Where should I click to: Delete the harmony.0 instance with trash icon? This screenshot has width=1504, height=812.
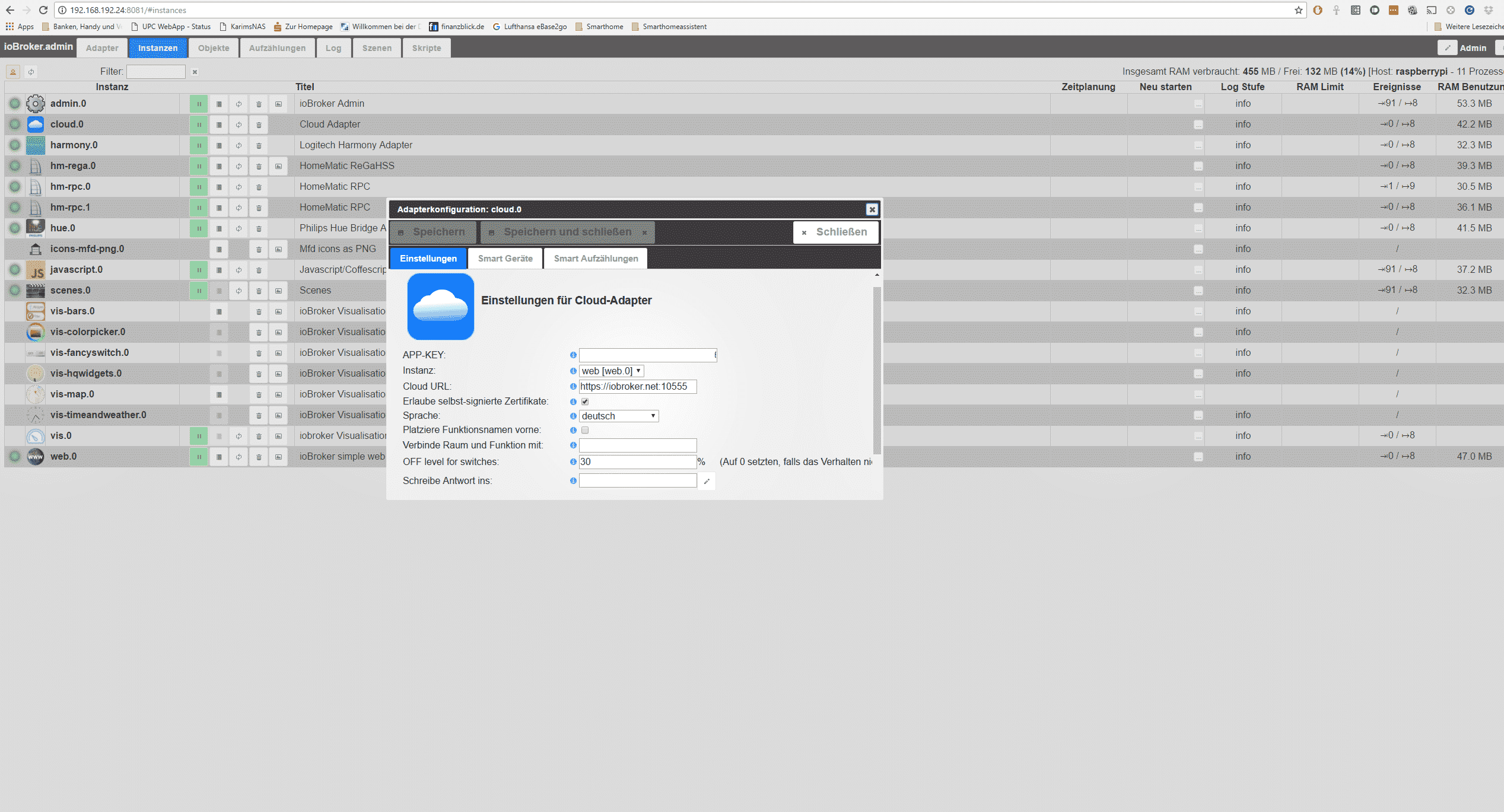259,145
